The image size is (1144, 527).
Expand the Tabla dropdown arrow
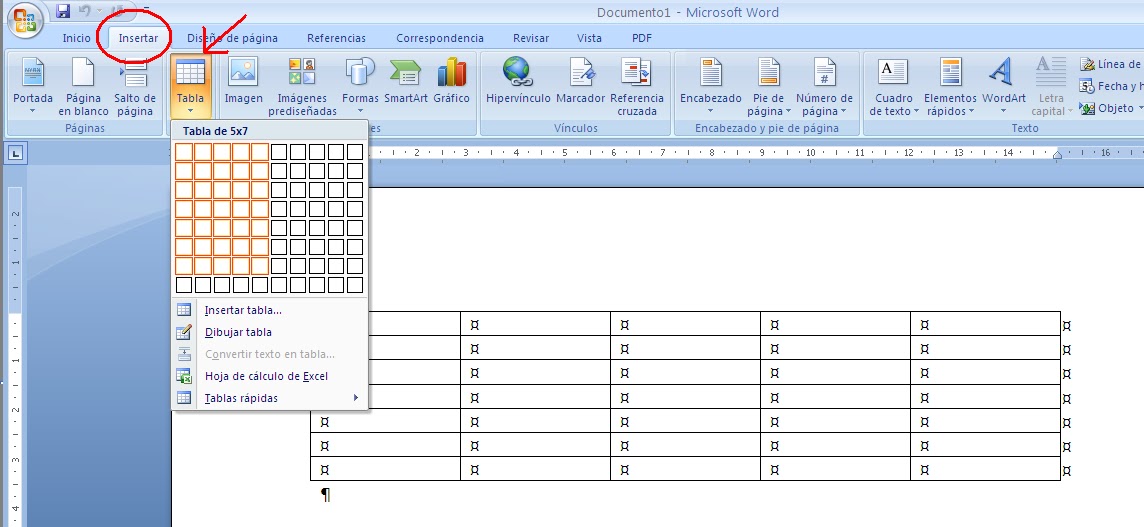tap(190, 111)
